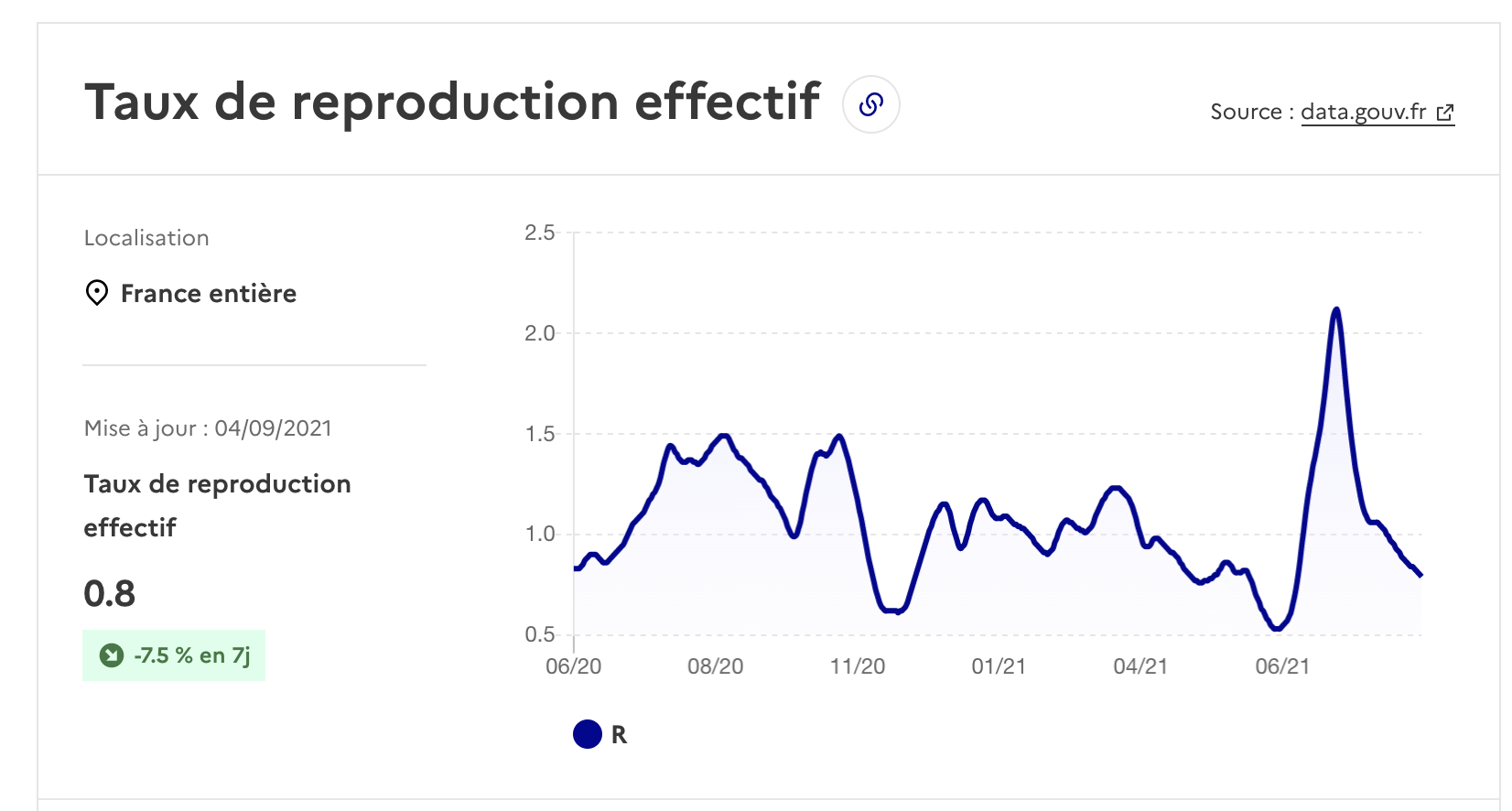Screen dimensions: 1512x811
Task: Click the 04/21 x-axis label
Action: [1140, 666]
